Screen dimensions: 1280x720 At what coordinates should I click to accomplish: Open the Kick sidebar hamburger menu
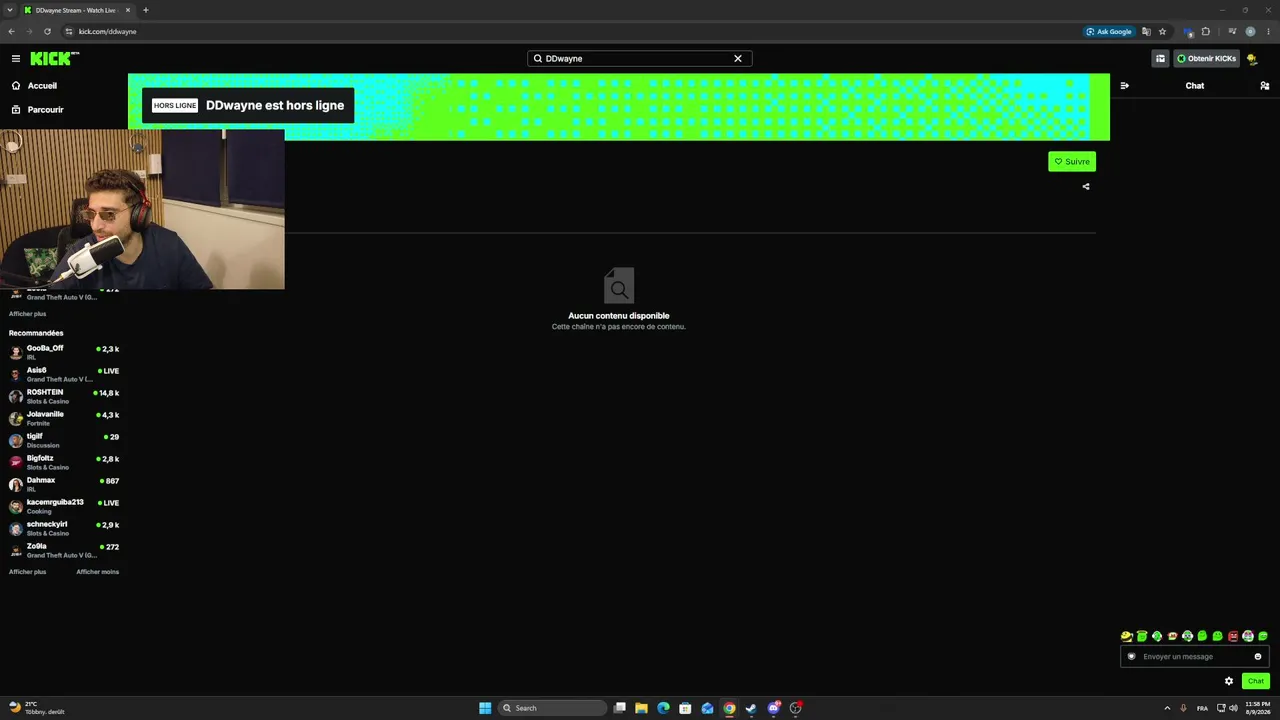(16, 59)
